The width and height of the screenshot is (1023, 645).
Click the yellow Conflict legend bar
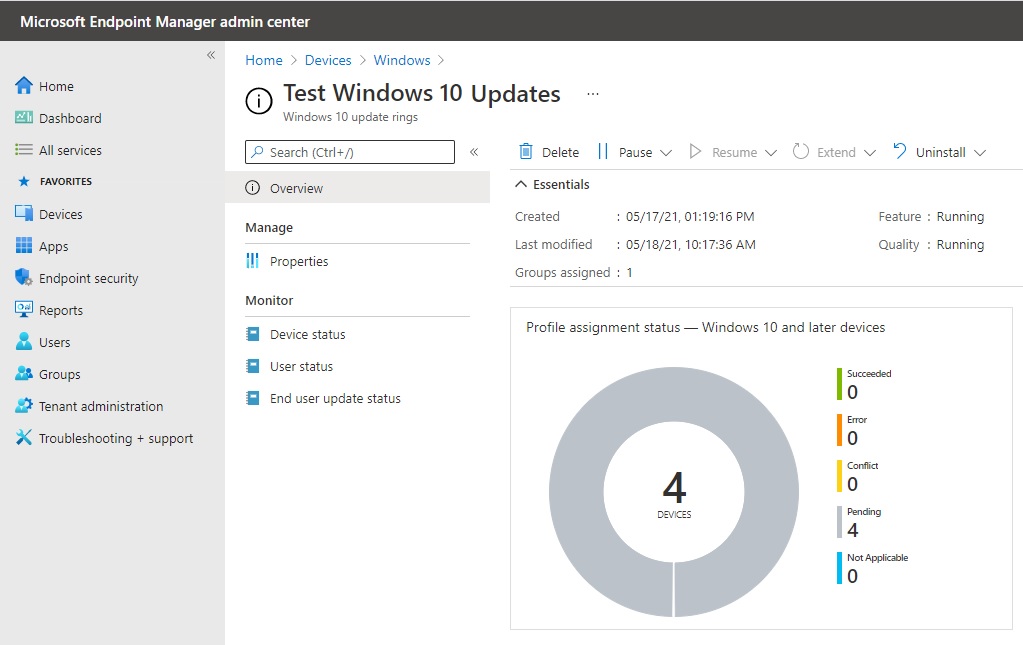coord(840,476)
